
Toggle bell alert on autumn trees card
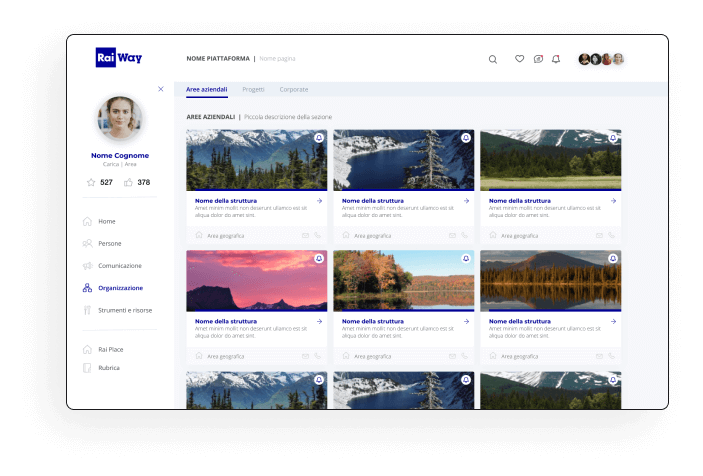tap(466, 258)
